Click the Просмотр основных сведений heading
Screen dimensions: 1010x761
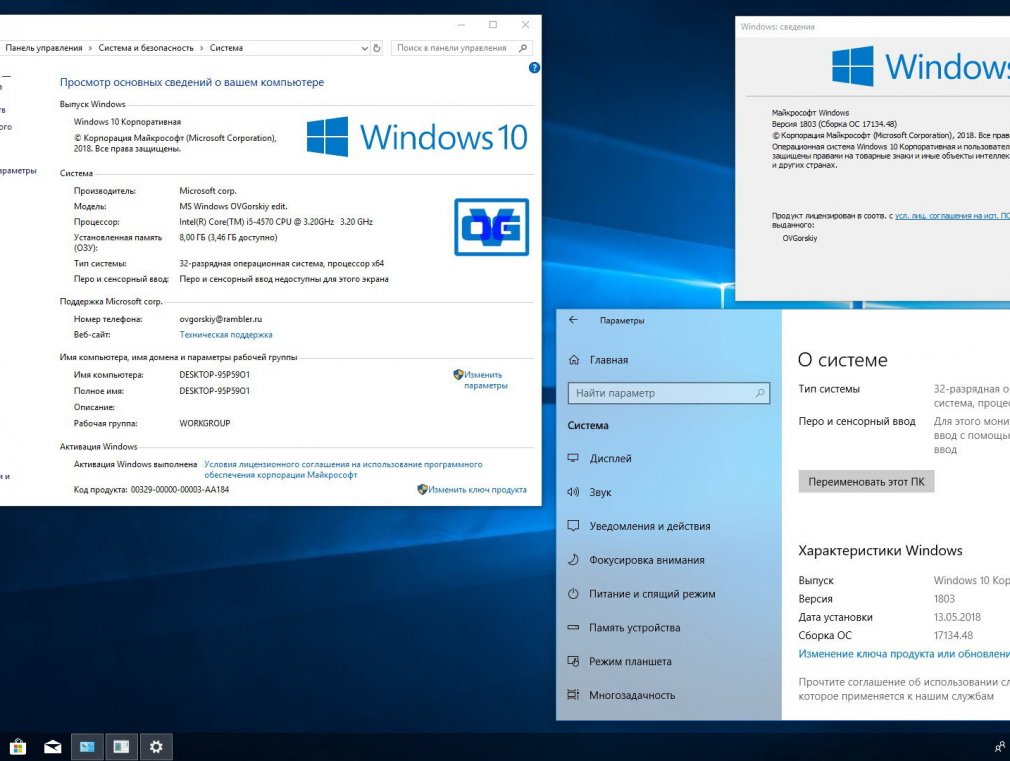(x=192, y=82)
